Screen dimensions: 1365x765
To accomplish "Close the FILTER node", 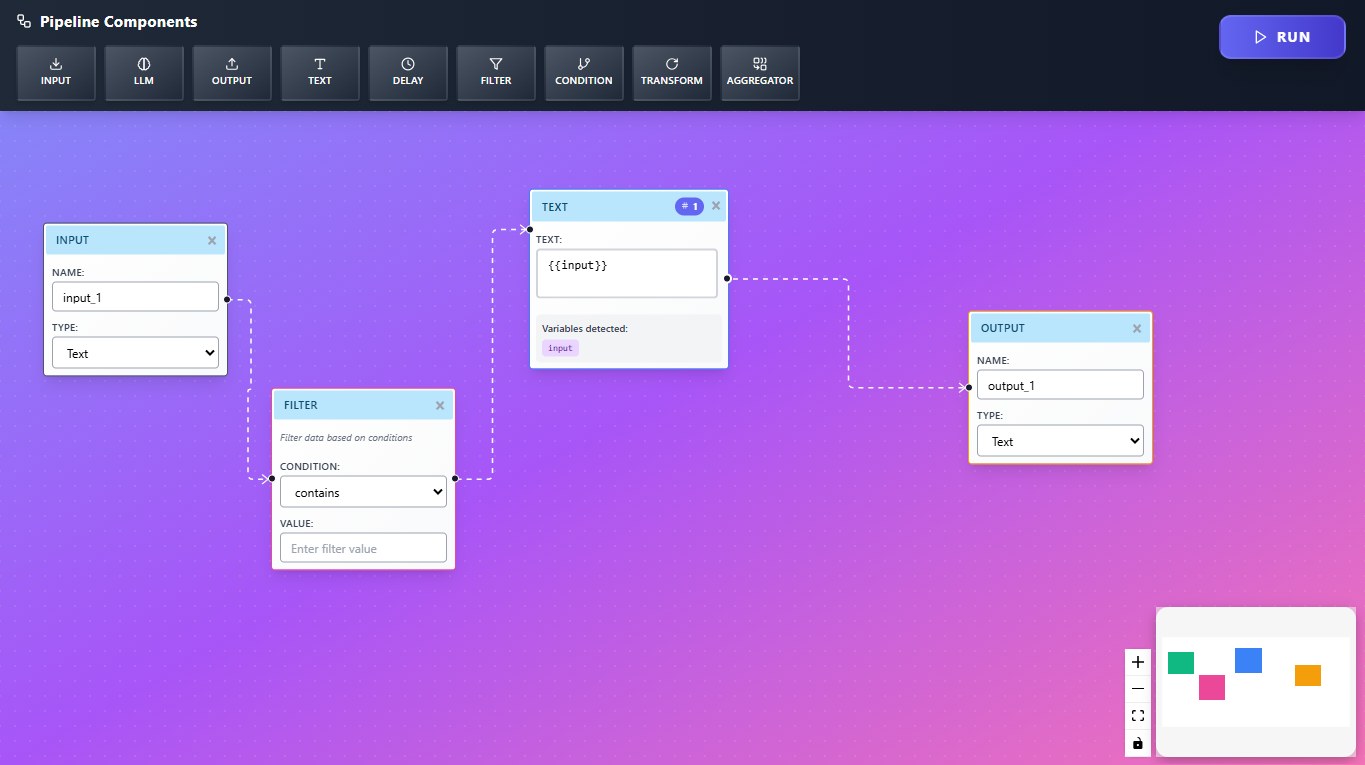I will [440, 405].
